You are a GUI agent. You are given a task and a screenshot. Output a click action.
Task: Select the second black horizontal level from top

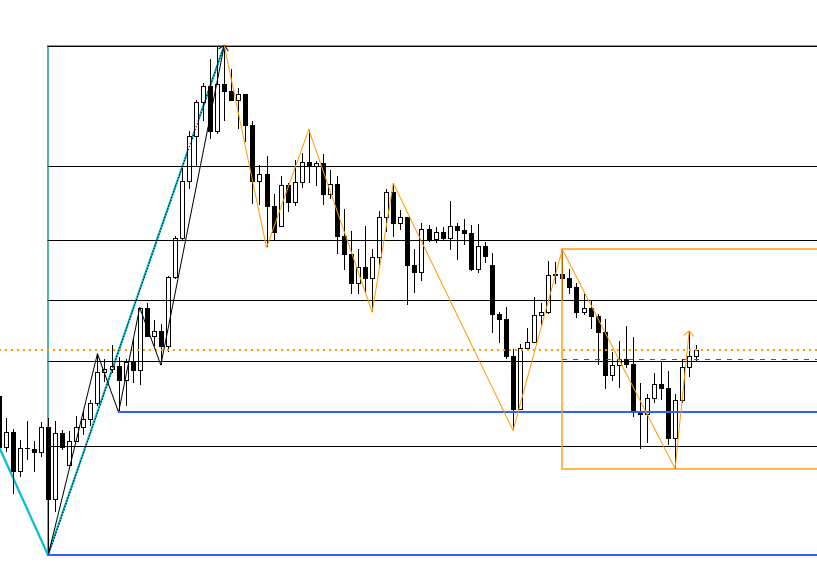[500, 166]
